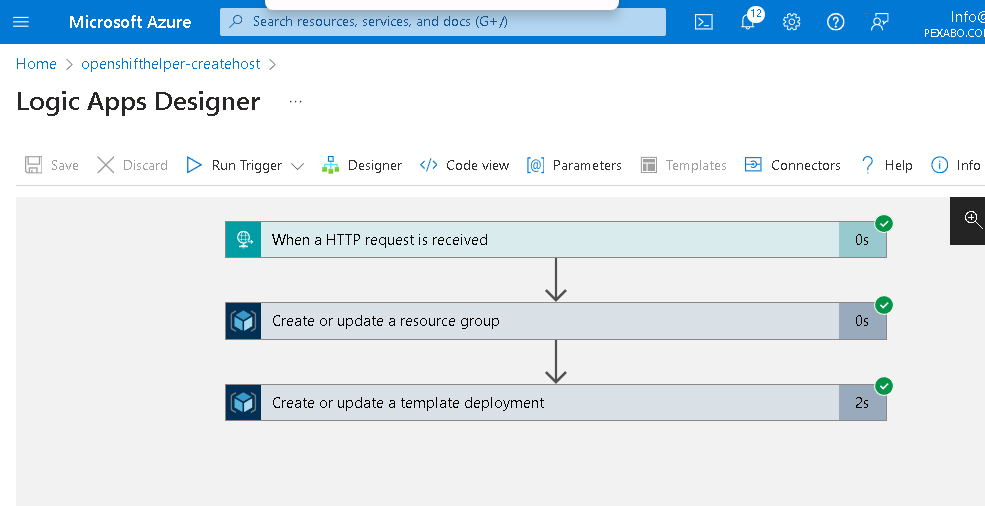Expand the Create or update a template deployment step
985x506 pixels.
pyautogui.click(x=555, y=402)
